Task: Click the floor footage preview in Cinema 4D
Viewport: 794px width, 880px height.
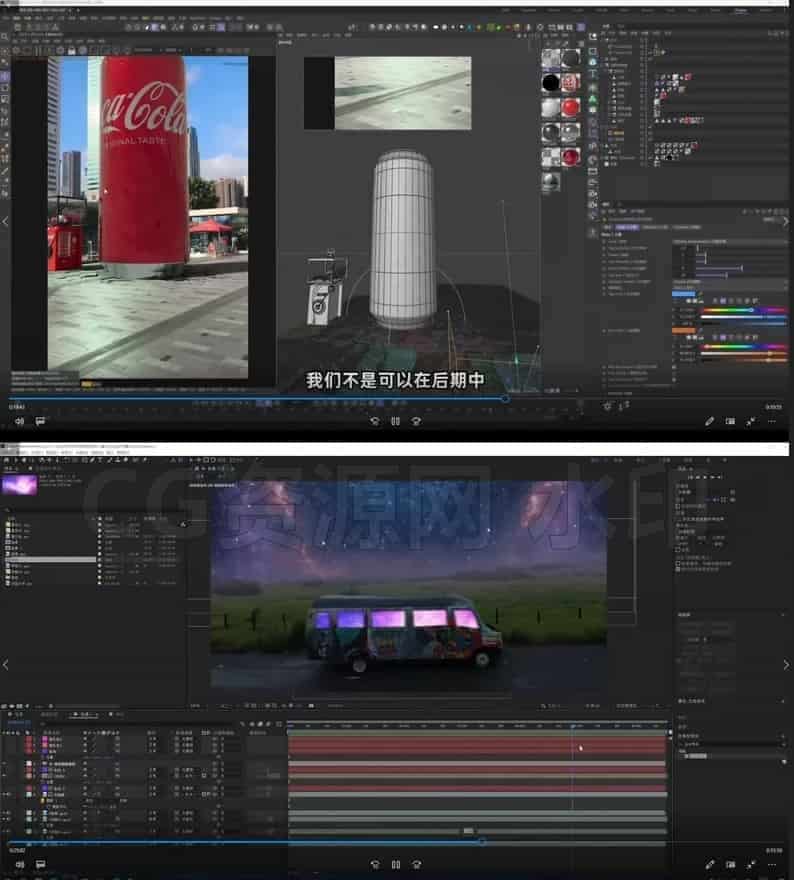Action: [403, 93]
